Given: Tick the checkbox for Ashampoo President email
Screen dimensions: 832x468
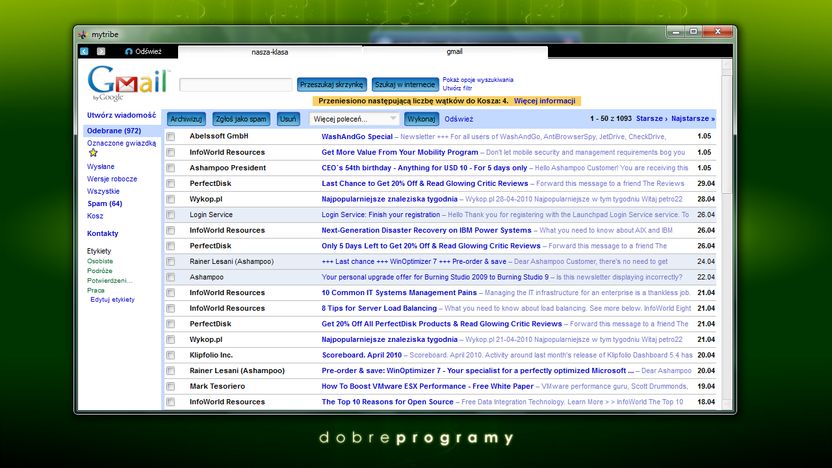Looking at the screenshot, I should [x=171, y=168].
